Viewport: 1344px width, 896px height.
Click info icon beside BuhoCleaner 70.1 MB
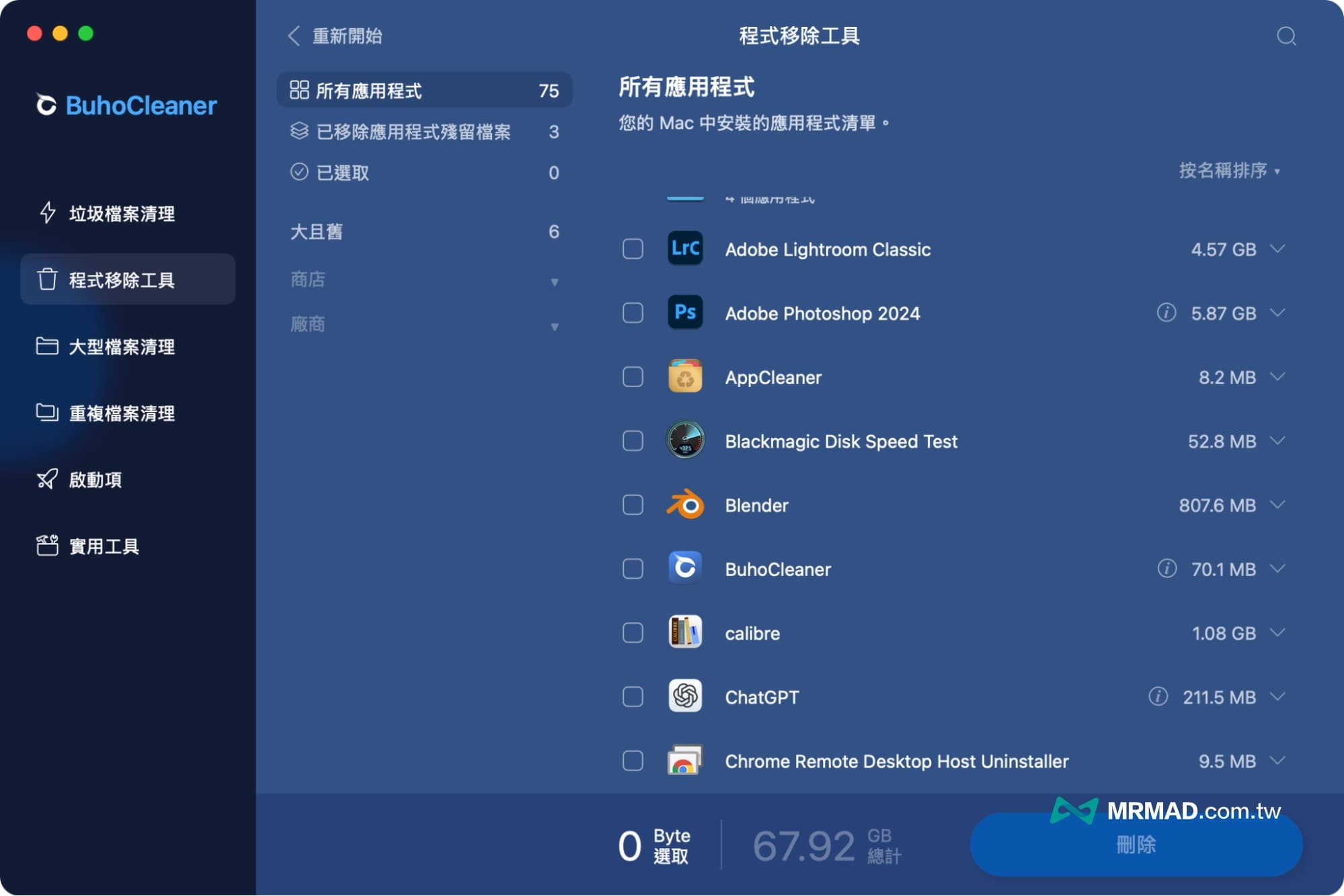point(1167,569)
